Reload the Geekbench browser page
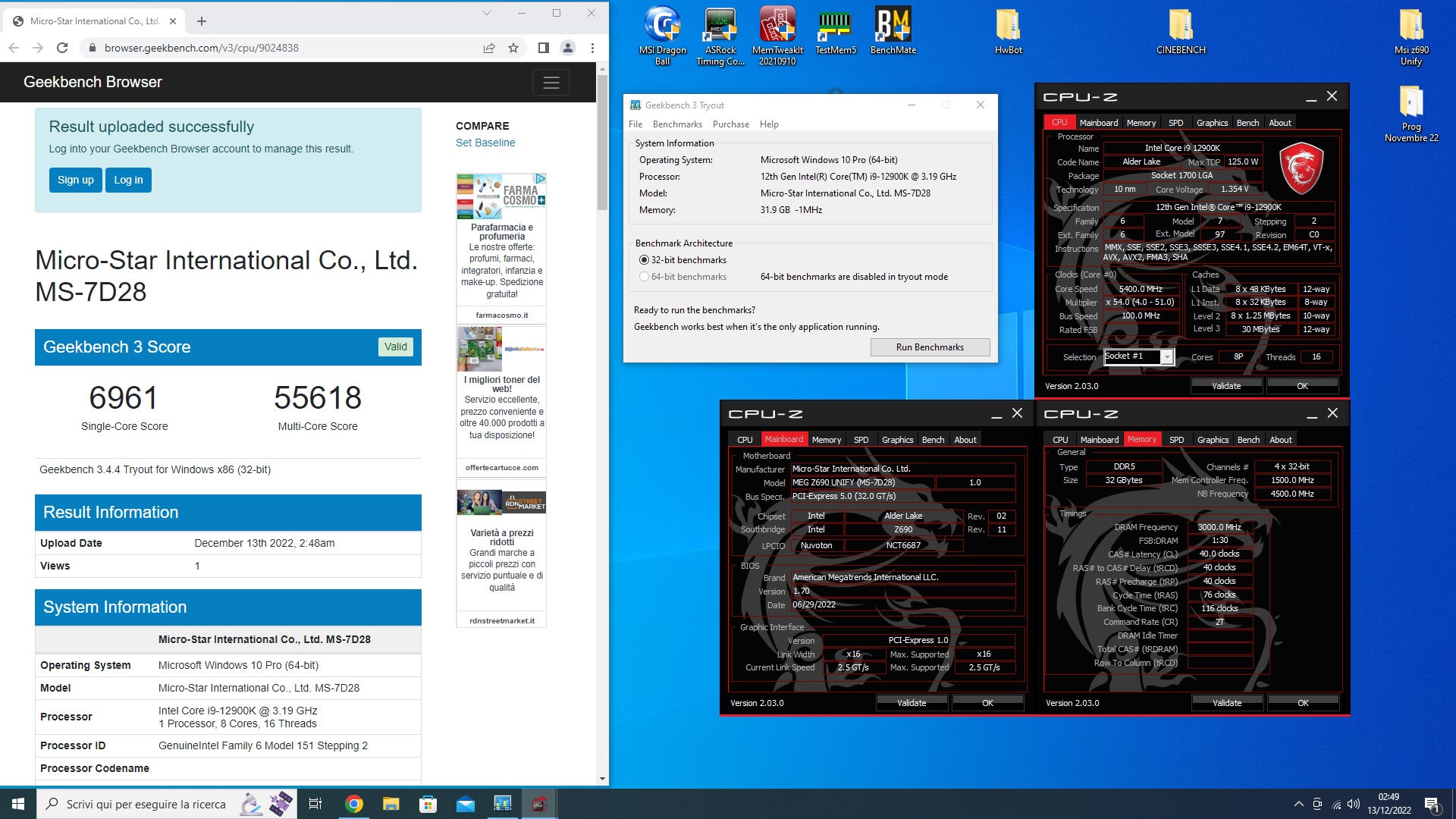 [62, 48]
